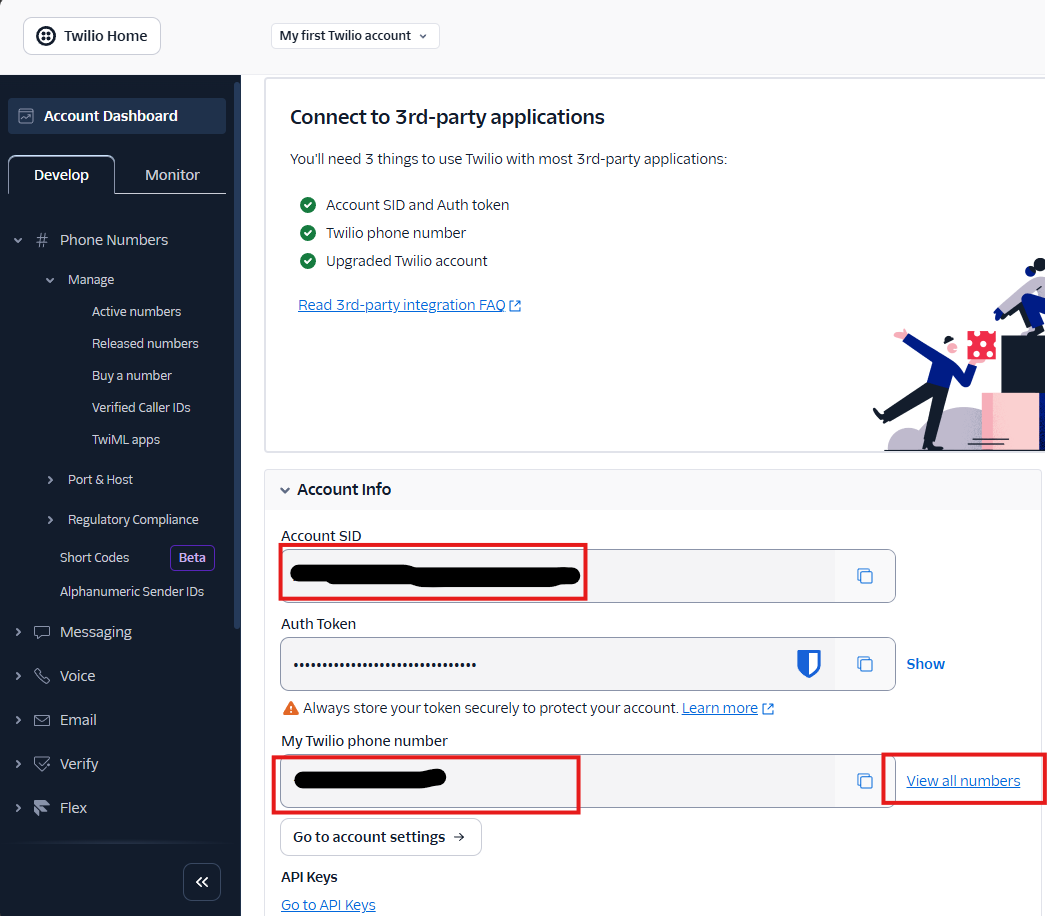Show the hidden Auth Token

pyautogui.click(x=925, y=664)
